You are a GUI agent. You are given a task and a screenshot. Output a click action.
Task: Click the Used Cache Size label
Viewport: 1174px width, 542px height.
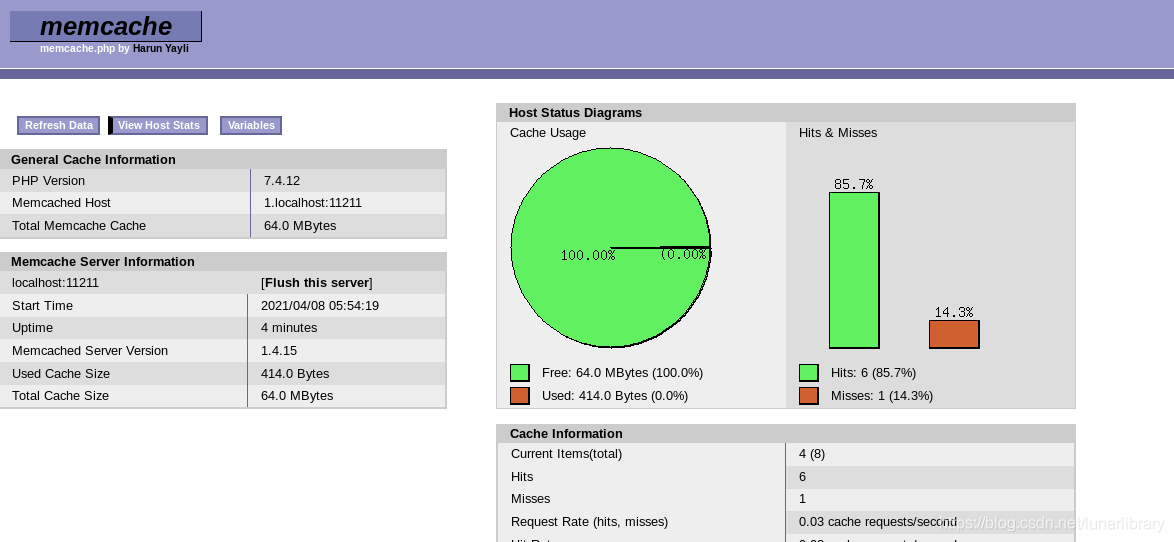(x=61, y=374)
